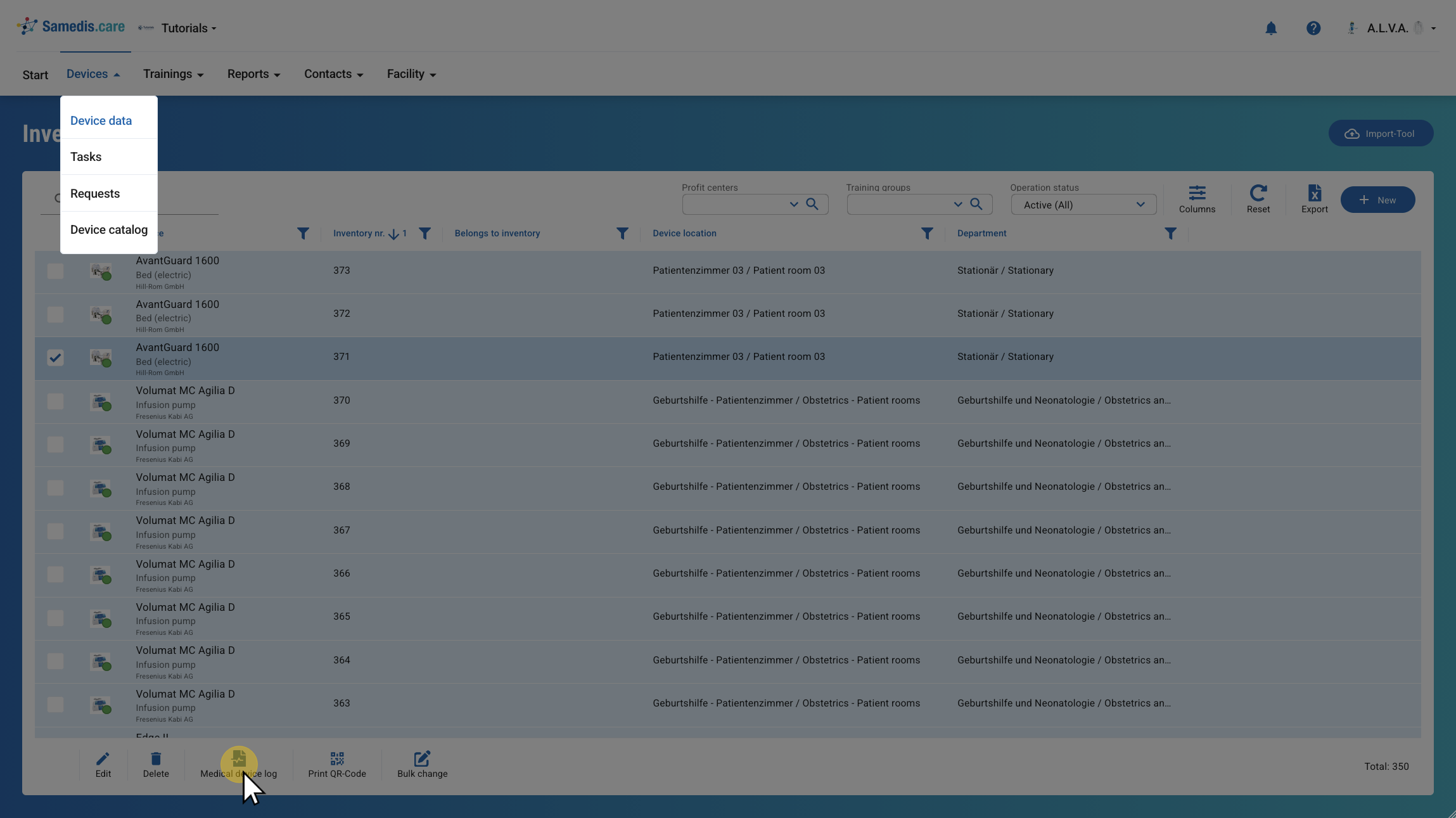The image size is (1456, 818).
Task: Tick the checkbox for inventory 373
Action: [55, 271]
